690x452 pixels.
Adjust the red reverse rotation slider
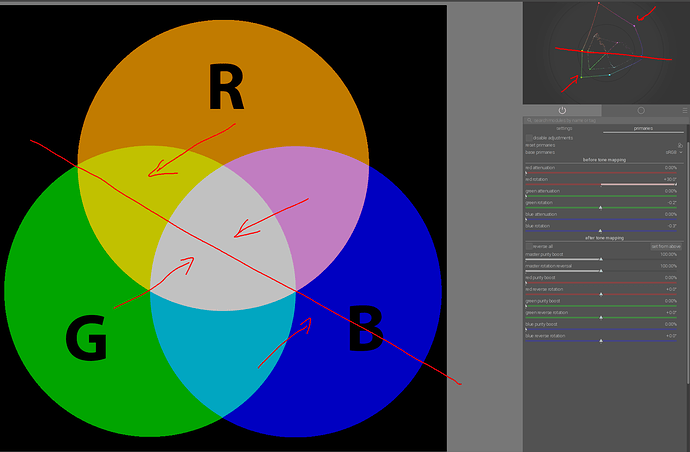(601, 294)
